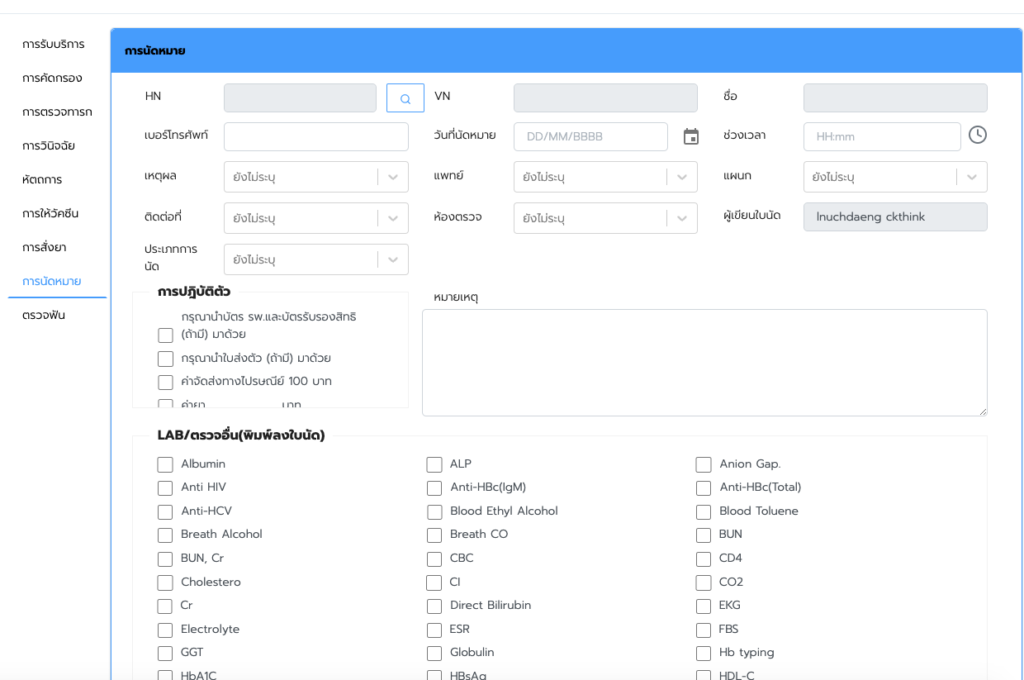Click the clock time picker icon
This screenshot has height=680, width=1024.
click(977, 135)
